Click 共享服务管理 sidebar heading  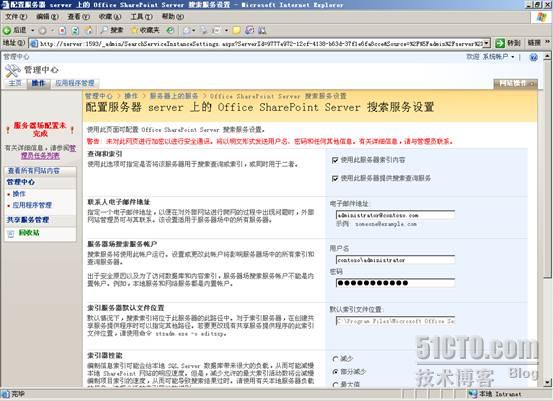(28, 220)
